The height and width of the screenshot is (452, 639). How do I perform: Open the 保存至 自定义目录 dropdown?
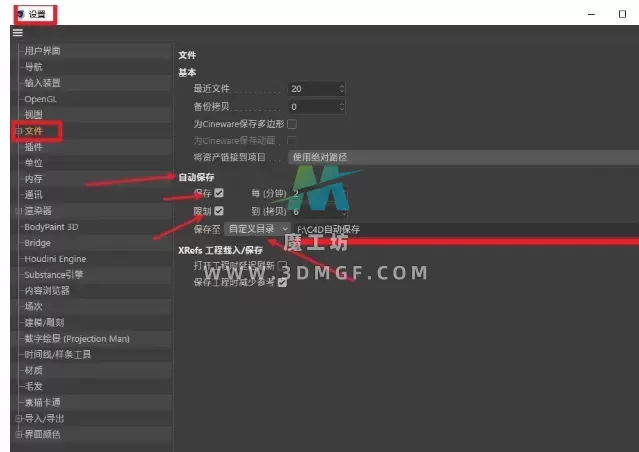click(258, 229)
